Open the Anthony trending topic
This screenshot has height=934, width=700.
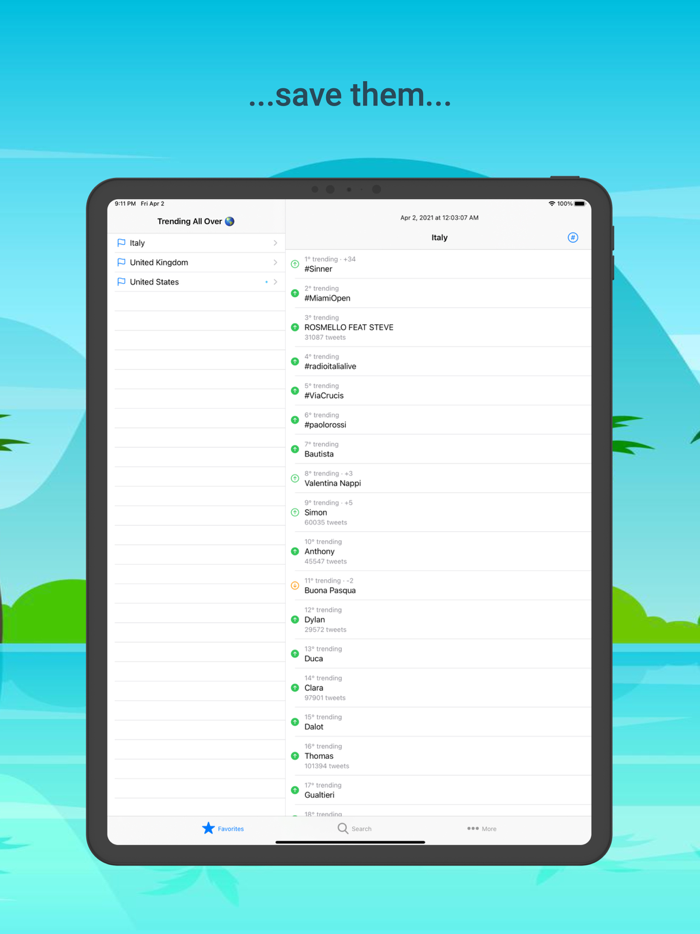438,552
